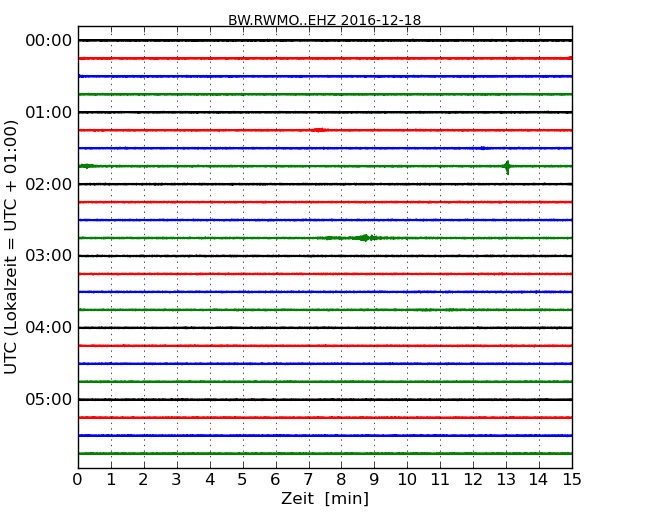Click the black trace at 05:00
Image resolution: width=650 pixels, height=520 pixels.
pos(325,399)
